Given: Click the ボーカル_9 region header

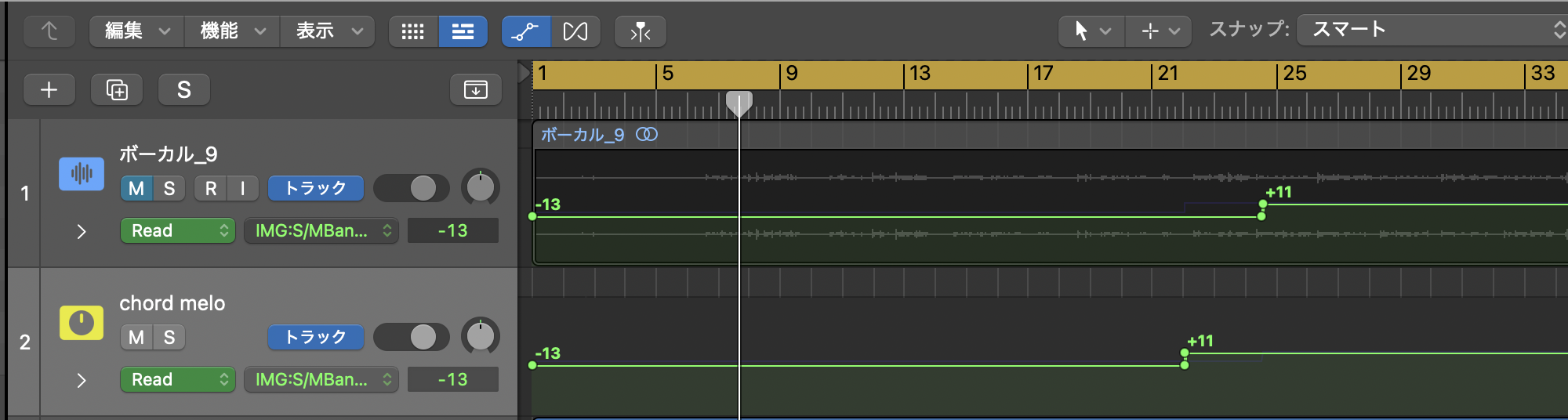Looking at the screenshot, I should [1051, 135].
